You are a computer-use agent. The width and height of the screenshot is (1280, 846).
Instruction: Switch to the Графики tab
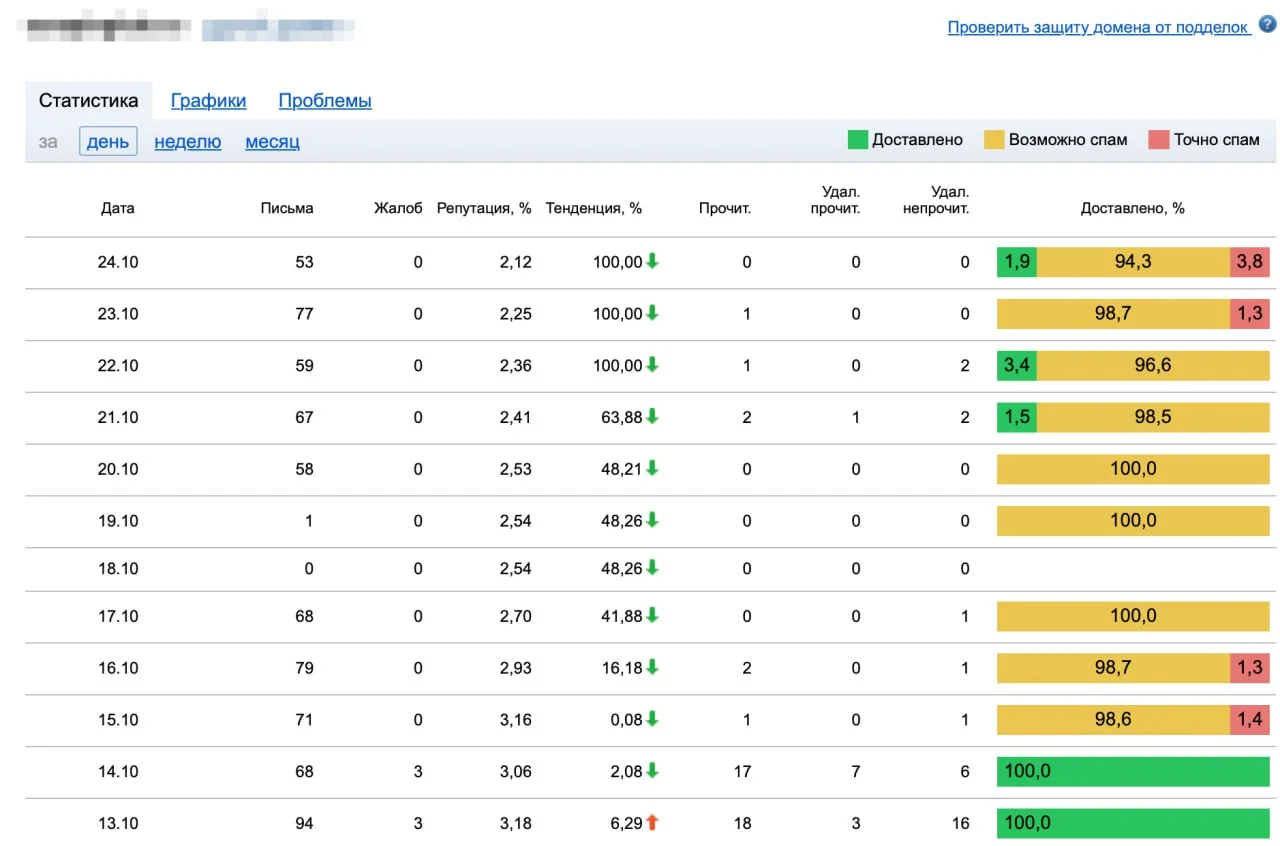click(x=208, y=101)
